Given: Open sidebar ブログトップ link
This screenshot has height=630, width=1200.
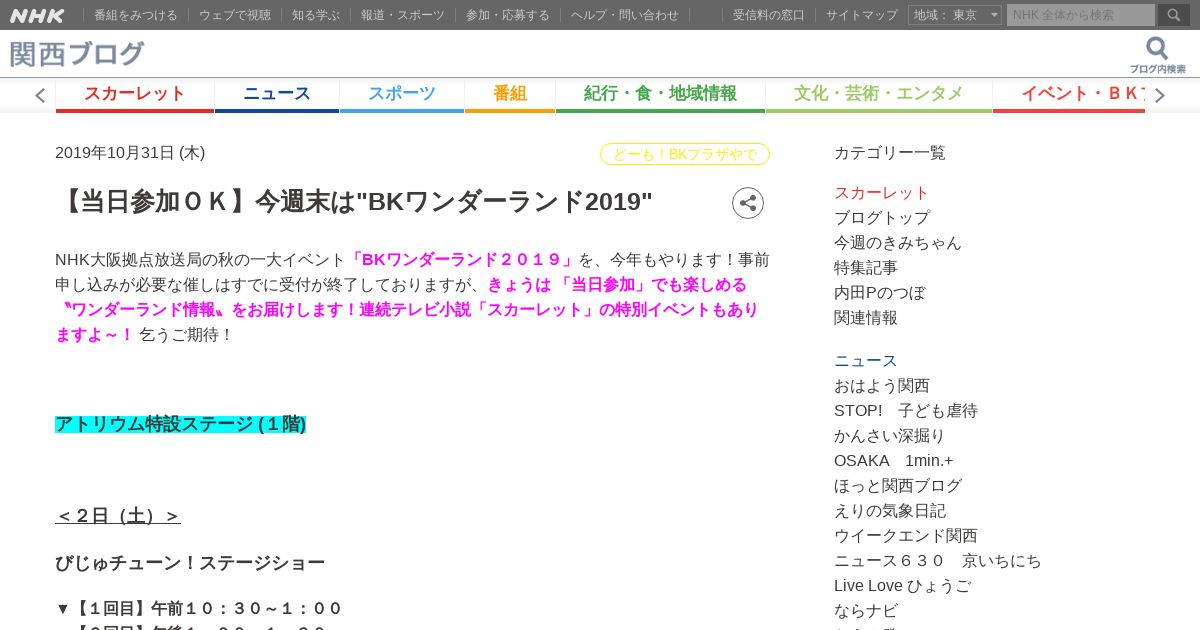Looking at the screenshot, I should click(x=882, y=218).
